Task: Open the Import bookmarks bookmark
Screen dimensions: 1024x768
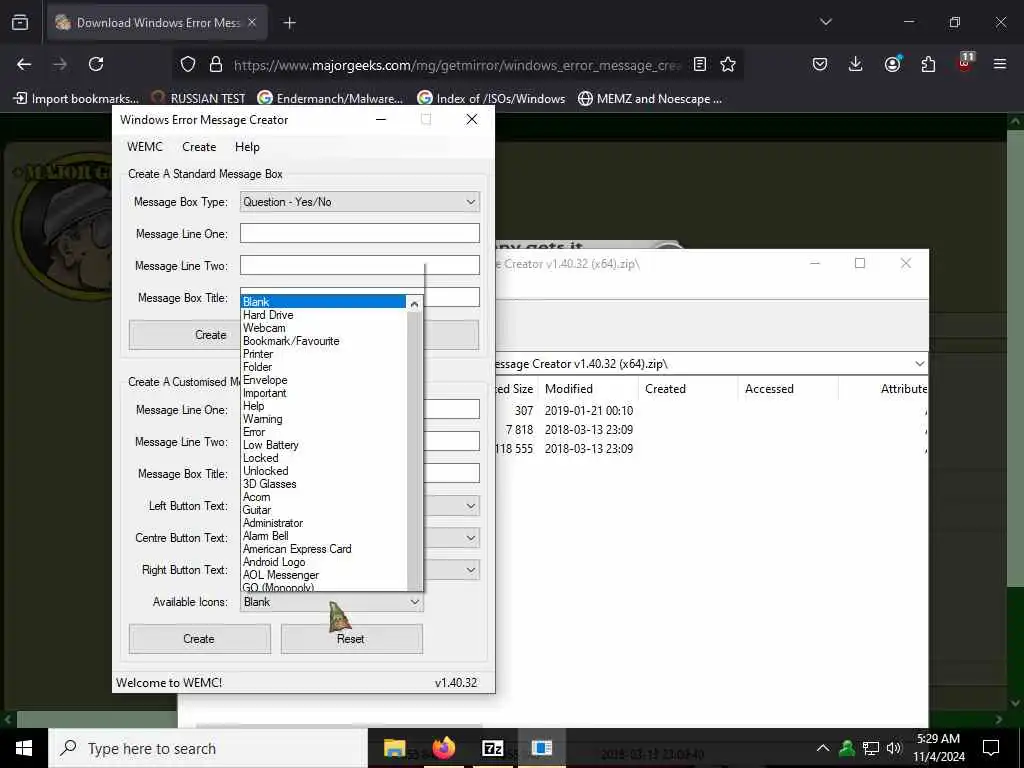Action: coord(76,99)
